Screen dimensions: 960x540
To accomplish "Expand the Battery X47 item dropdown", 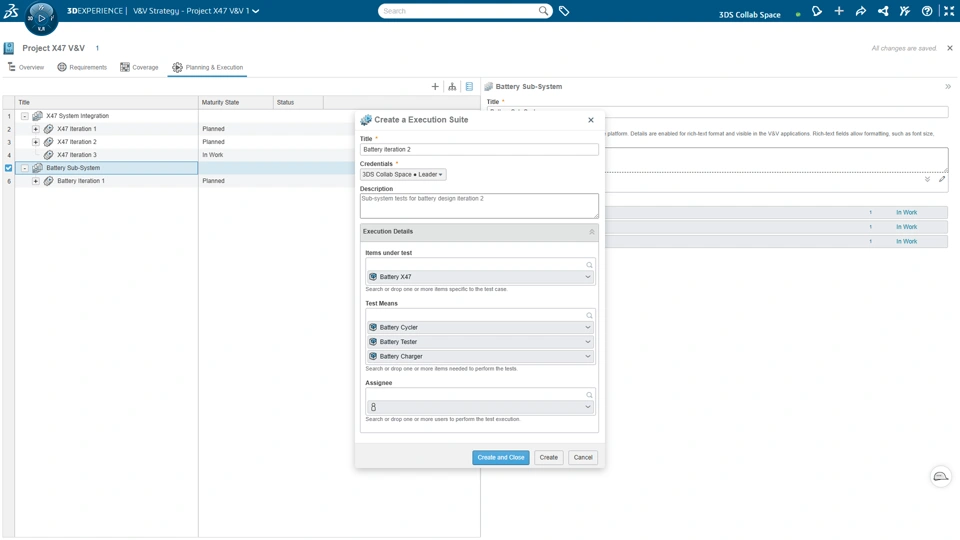I will 587,277.
